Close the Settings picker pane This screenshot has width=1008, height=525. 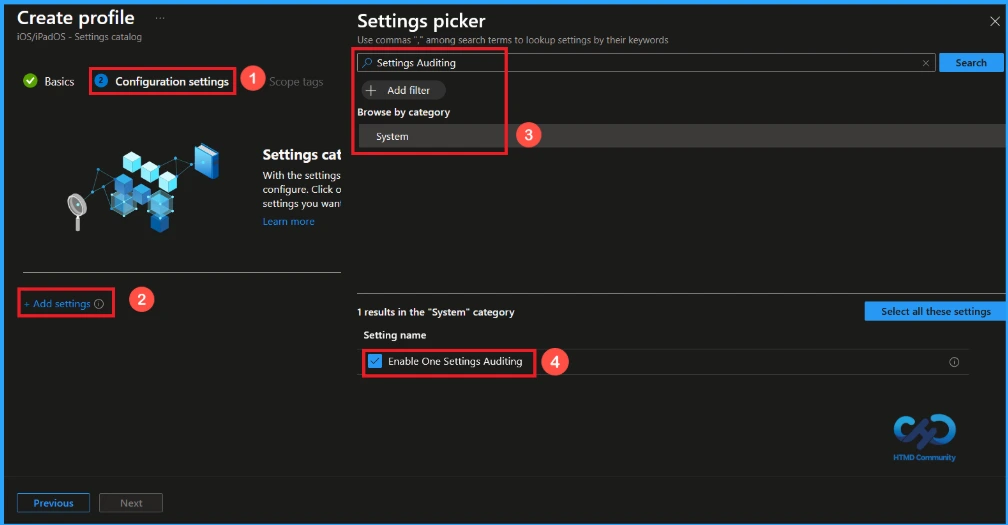(994, 21)
